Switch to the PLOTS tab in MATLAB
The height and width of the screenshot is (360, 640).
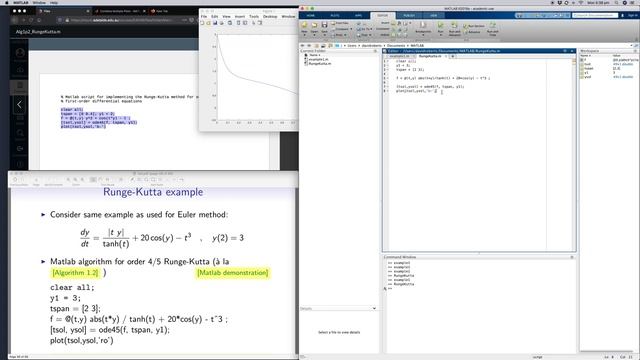[x=335, y=16]
